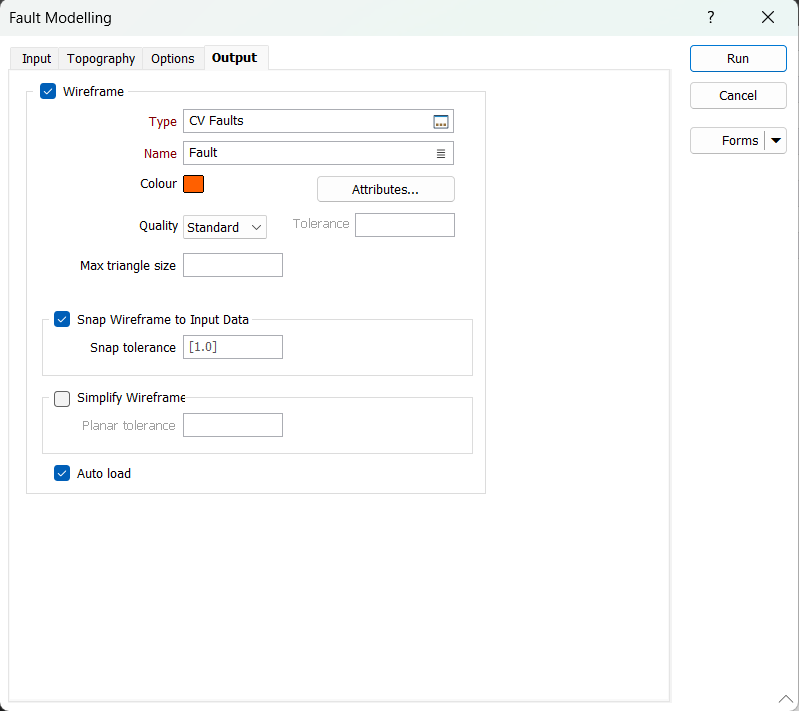Open the Topography tab

101,59
